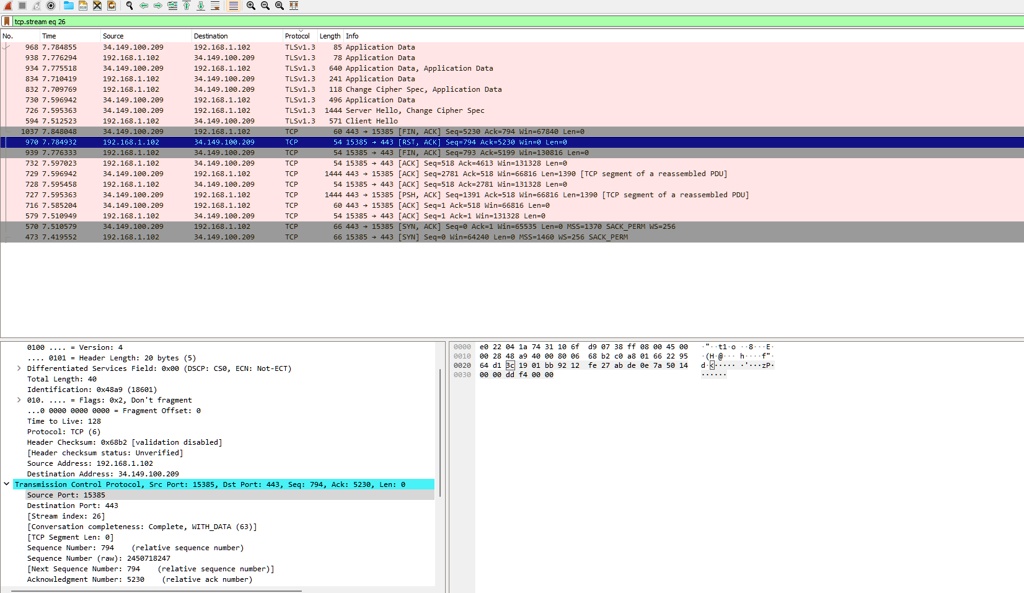Screen dimensions: 1024x593
Task: Click the shark fin start capture icon
Action: tap(7, 5)
